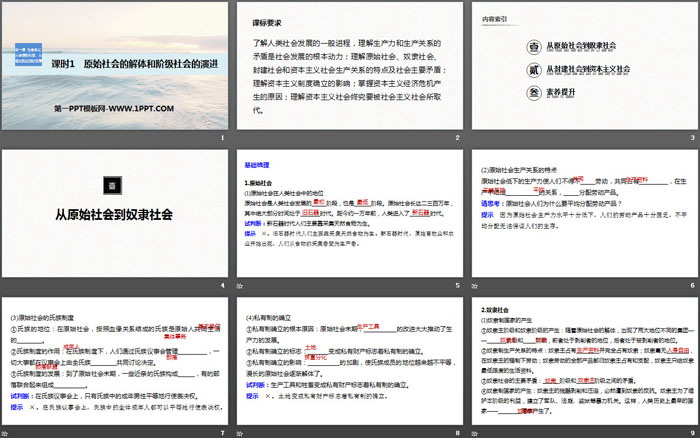The width and height of the screenshot is (700, 438).
Task: Click the black 壹 square icon on slide 4
Action: click(x=114, y=186)
